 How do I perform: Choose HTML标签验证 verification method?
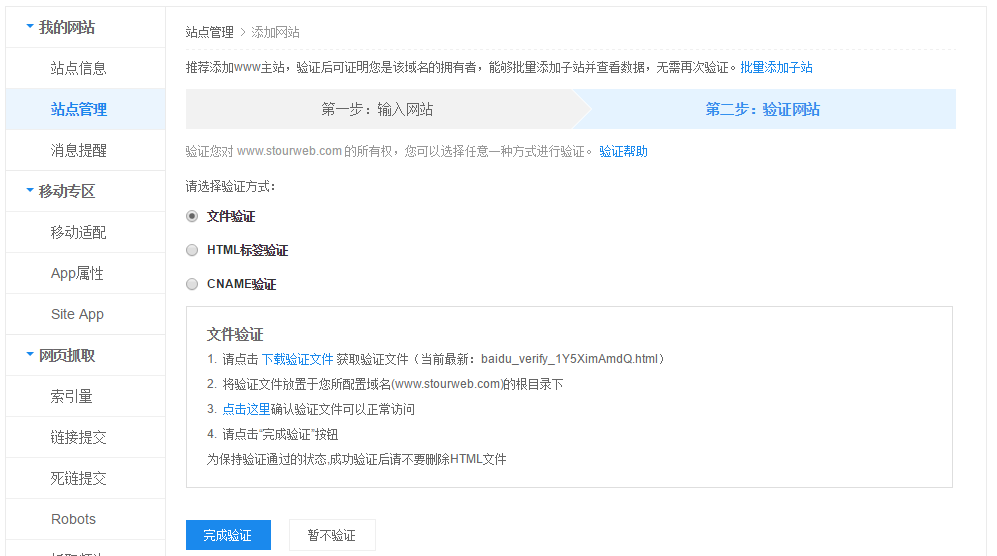tap(192, 250)
